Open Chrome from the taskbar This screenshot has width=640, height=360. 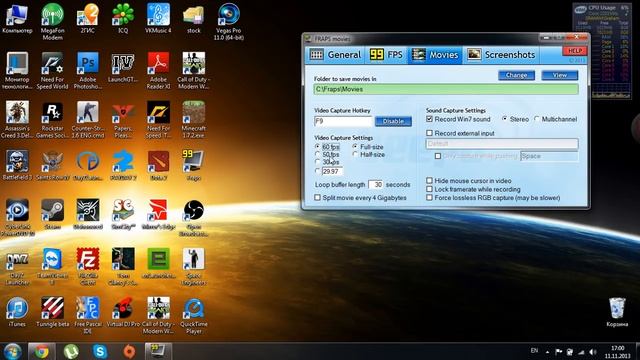41,351
